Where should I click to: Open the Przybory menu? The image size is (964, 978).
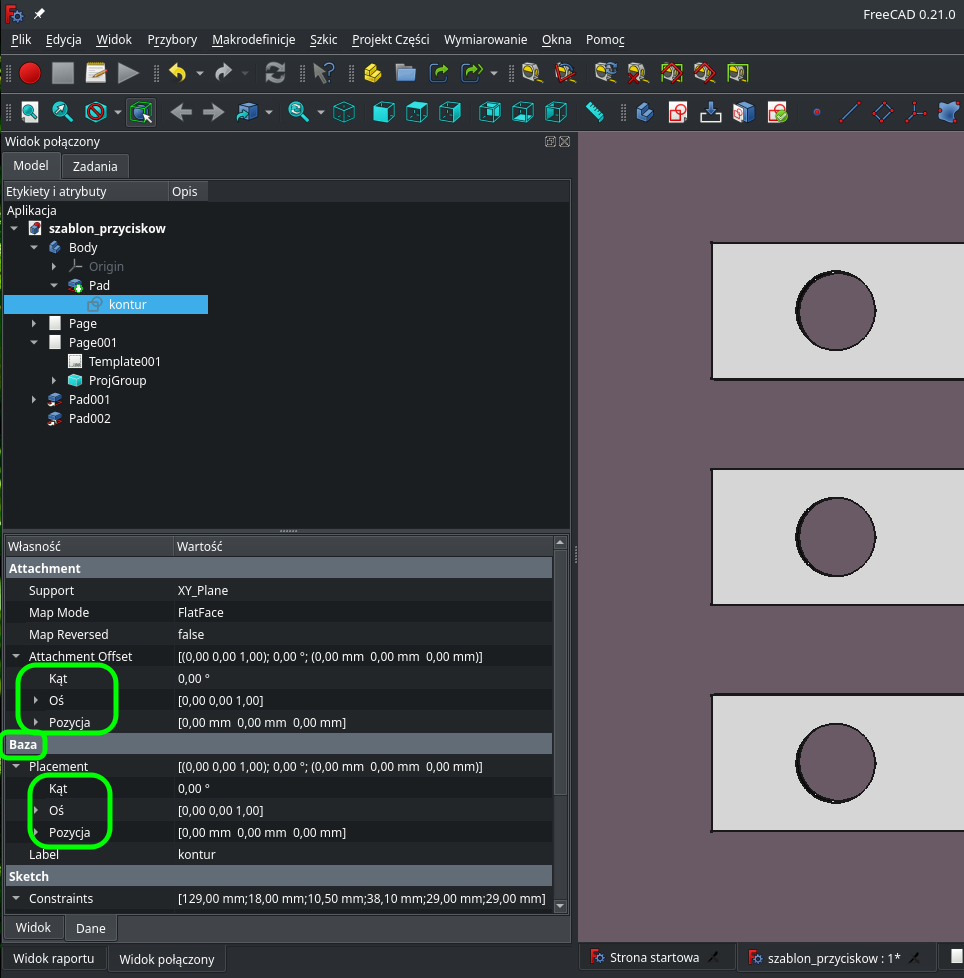(x=171, y=40)
